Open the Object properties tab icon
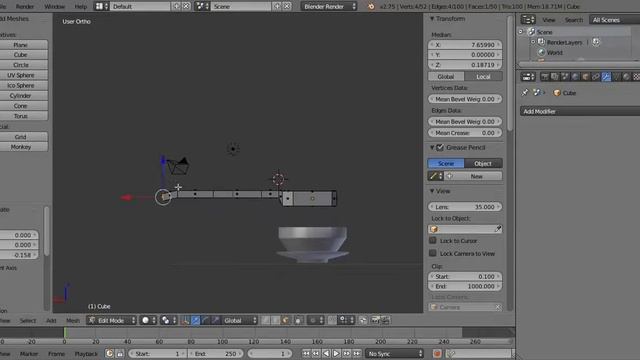Viewport: 640px width, 360px height. tap(585, 77)
